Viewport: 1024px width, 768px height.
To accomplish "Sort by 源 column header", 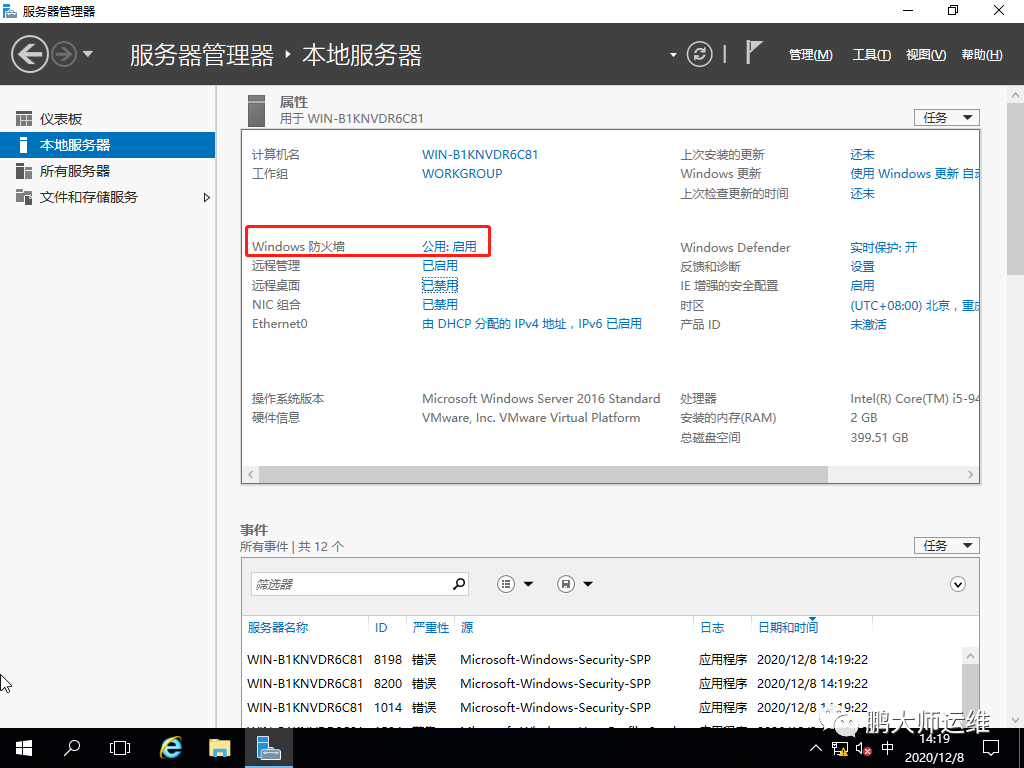I will click(x=467, y=628).
